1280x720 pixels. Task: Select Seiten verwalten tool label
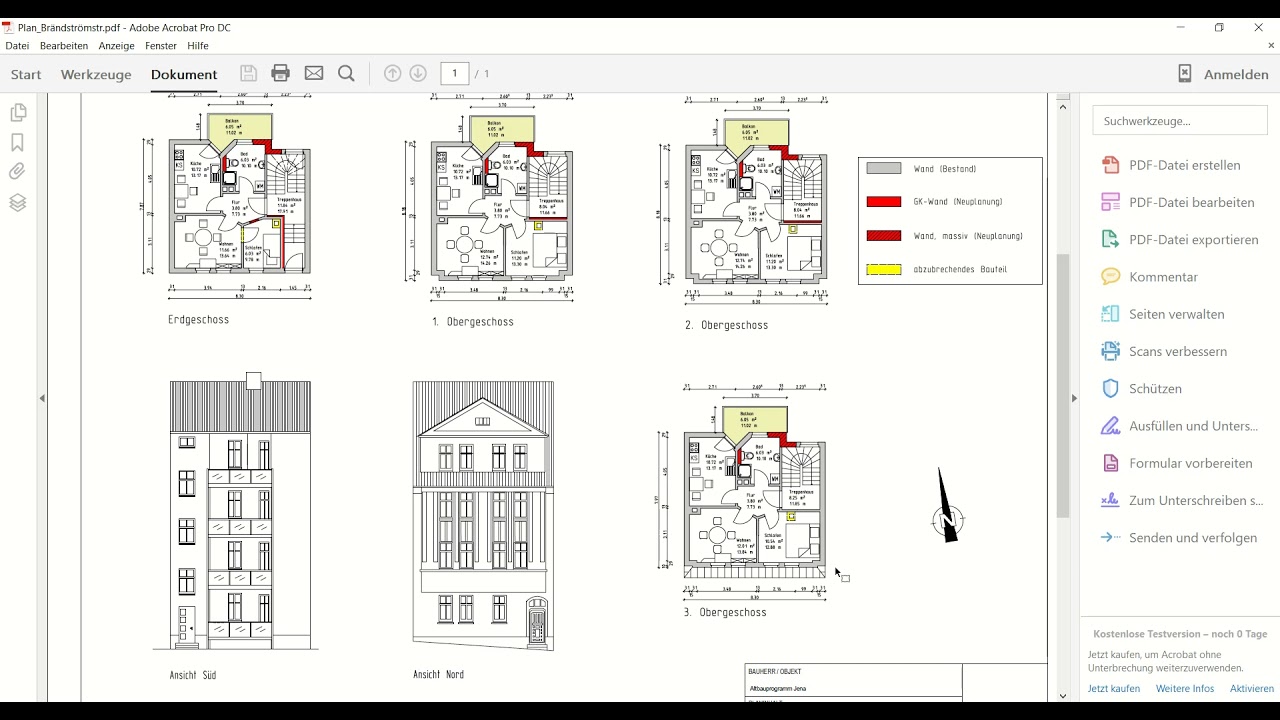(1177, 314)
